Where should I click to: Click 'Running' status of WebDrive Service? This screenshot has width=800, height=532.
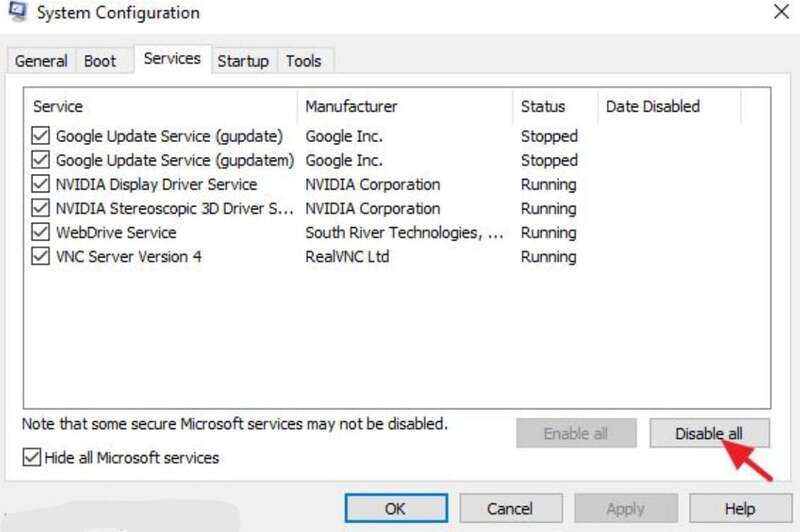(548, 233)
